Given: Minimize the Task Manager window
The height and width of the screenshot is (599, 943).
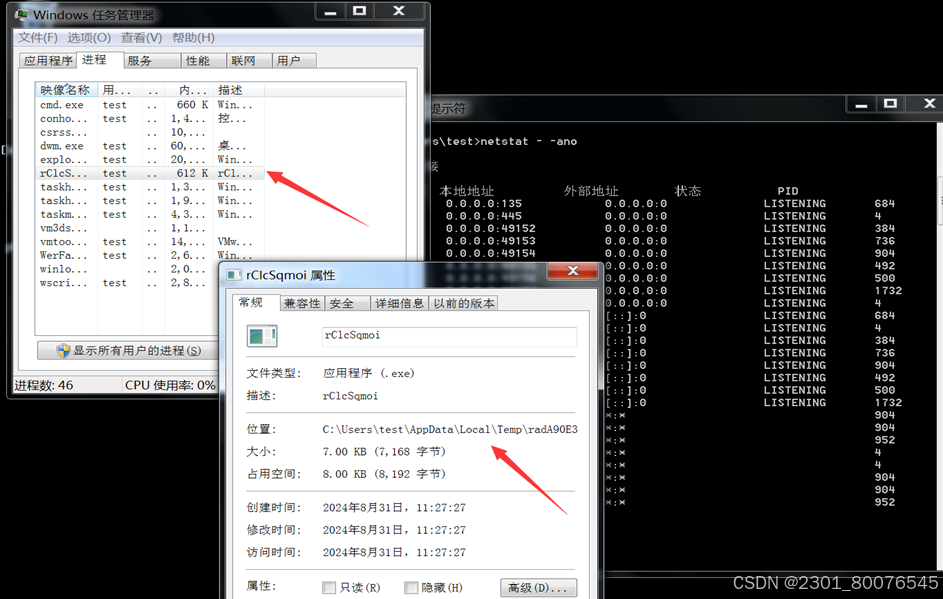Looking at the screenshot, I should (330, 11).
